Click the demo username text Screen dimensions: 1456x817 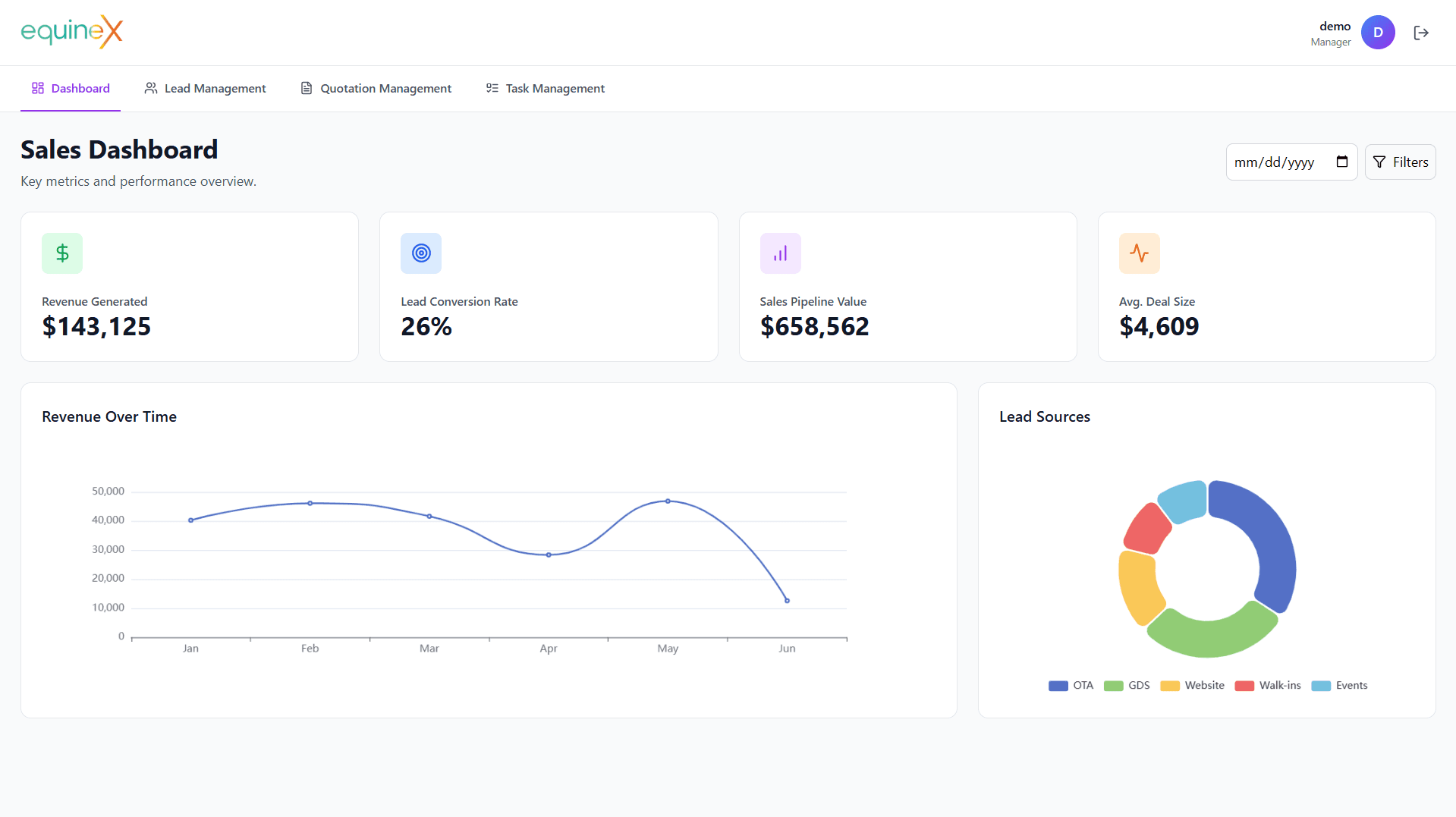[x=1335, y=26]
